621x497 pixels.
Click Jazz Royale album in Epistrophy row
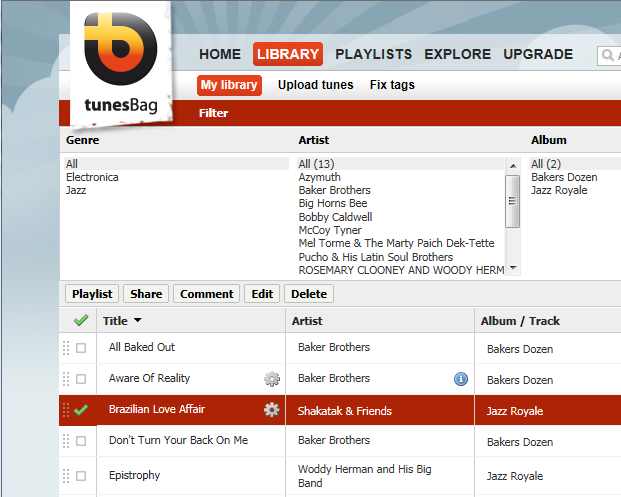coord(515,476)
